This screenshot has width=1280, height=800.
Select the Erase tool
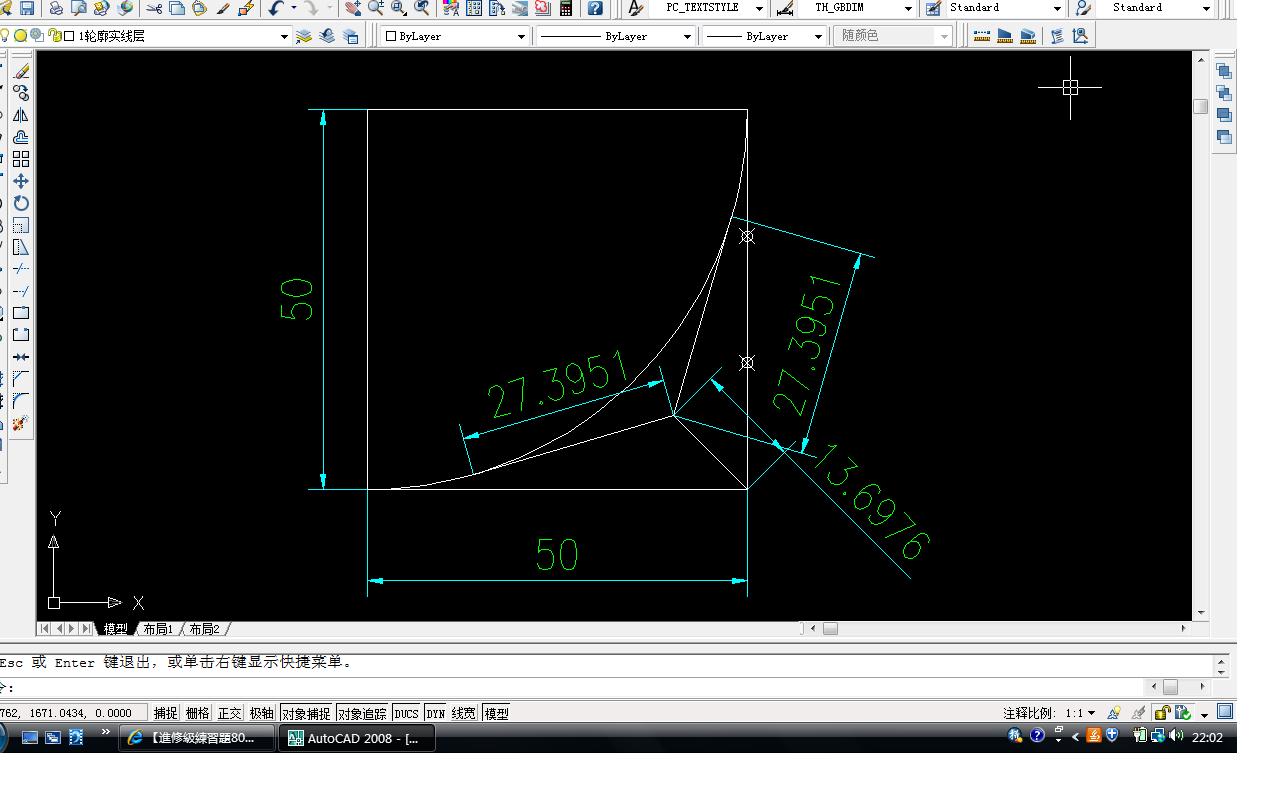pyautogui.click(x=20, y=71)
